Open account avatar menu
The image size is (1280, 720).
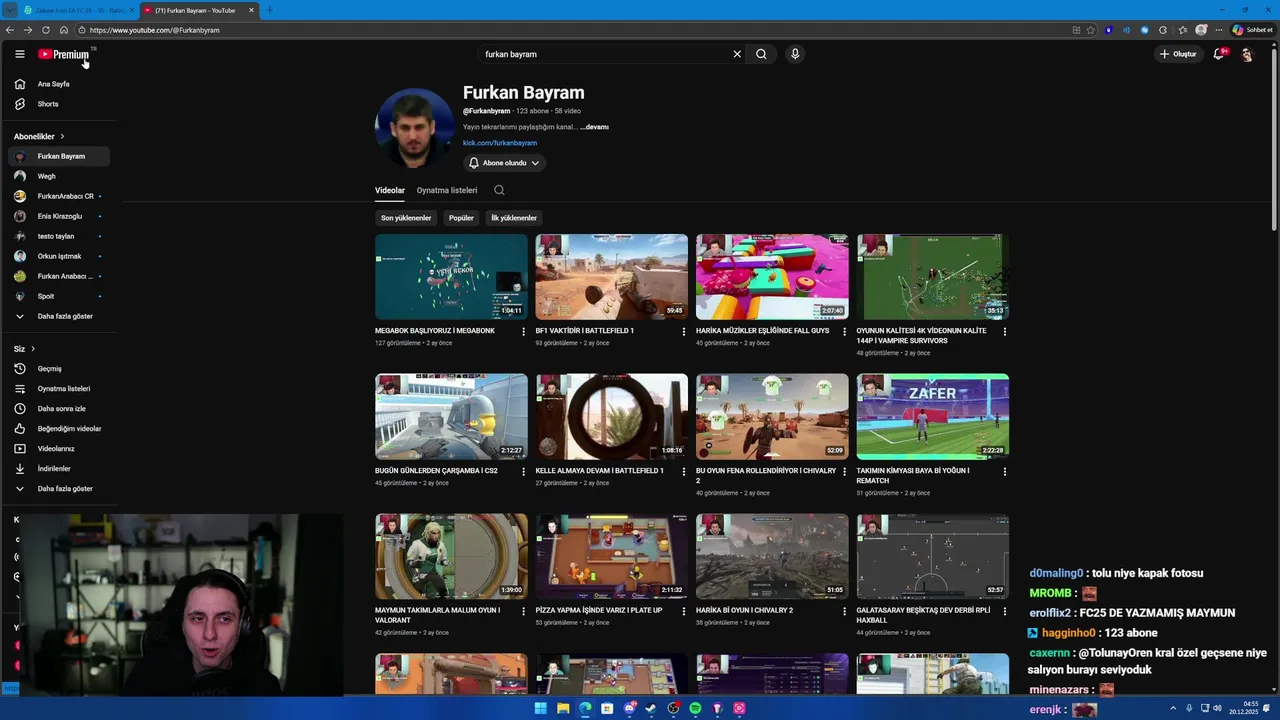click(x=1246, y=54)
